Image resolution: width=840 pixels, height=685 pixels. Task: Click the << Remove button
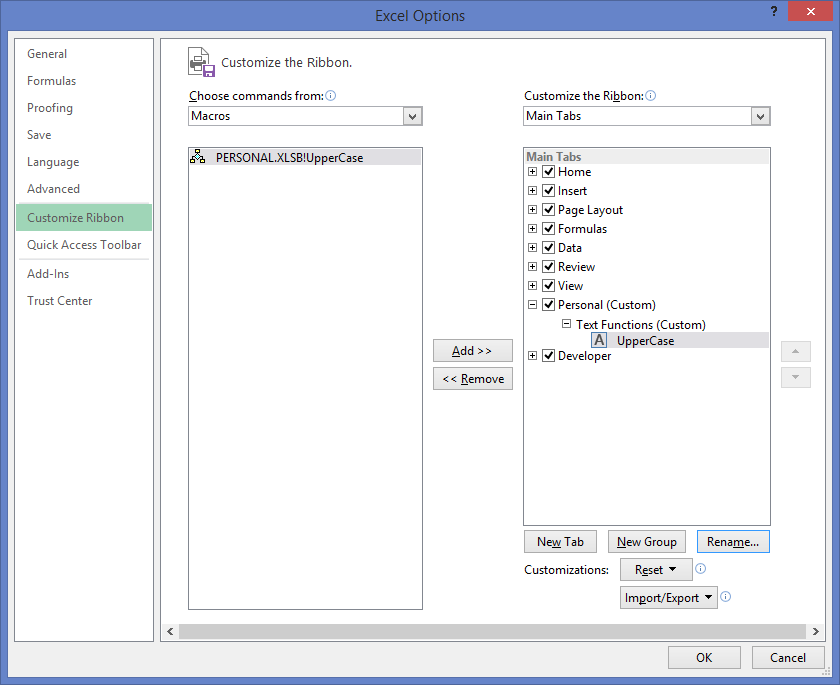coord(472,379)
